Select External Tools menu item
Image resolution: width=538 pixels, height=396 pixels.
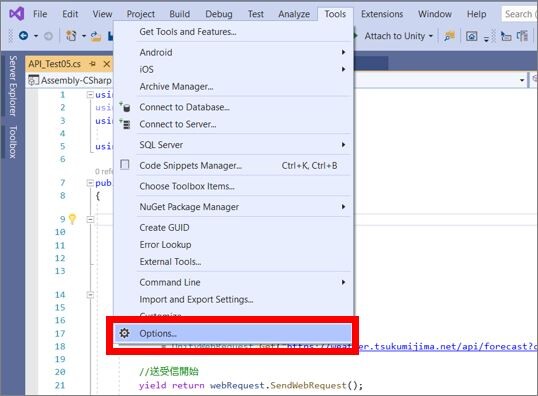[233, 262]
